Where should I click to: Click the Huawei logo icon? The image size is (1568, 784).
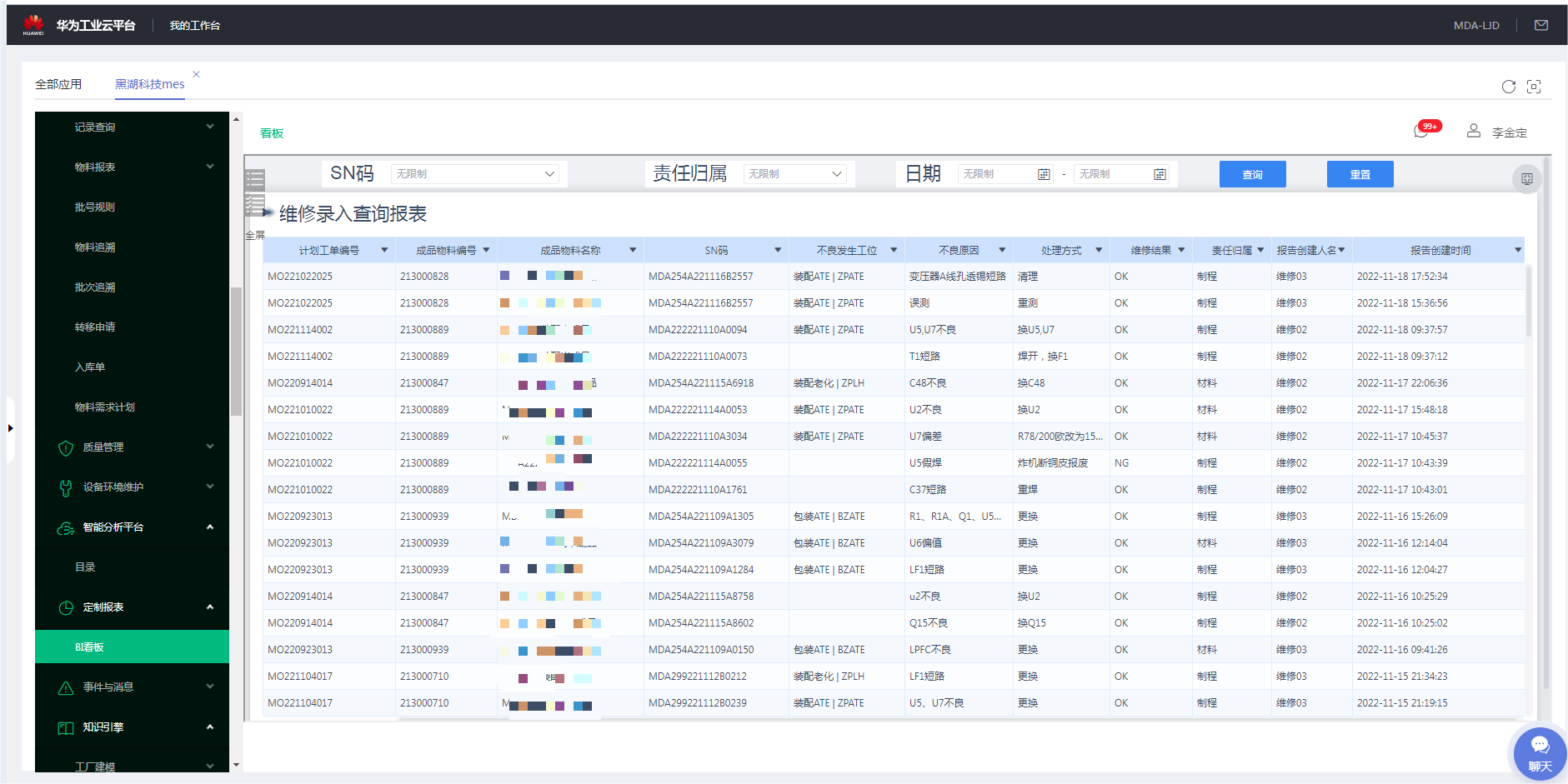pyautogui.click(x=33, y=24)
